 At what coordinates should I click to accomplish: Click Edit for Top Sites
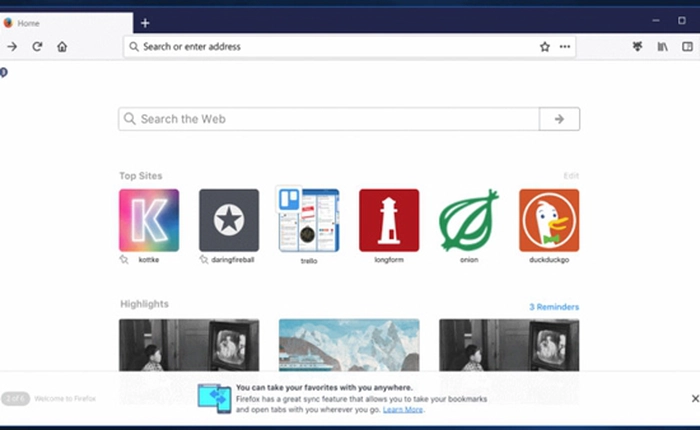[571, 175]
